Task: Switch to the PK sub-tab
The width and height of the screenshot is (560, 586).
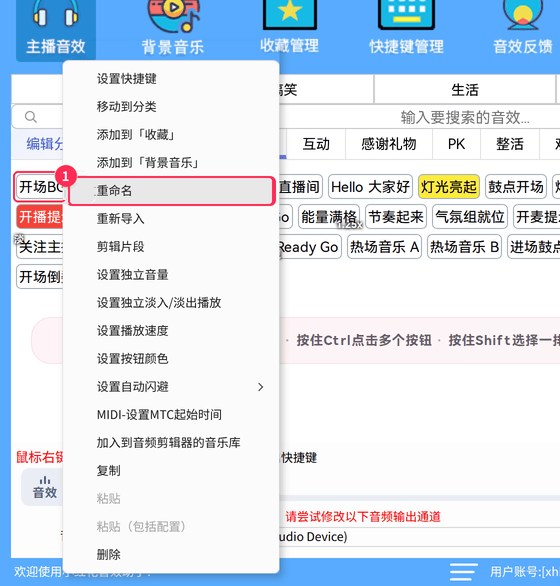Action: [456, 144]
